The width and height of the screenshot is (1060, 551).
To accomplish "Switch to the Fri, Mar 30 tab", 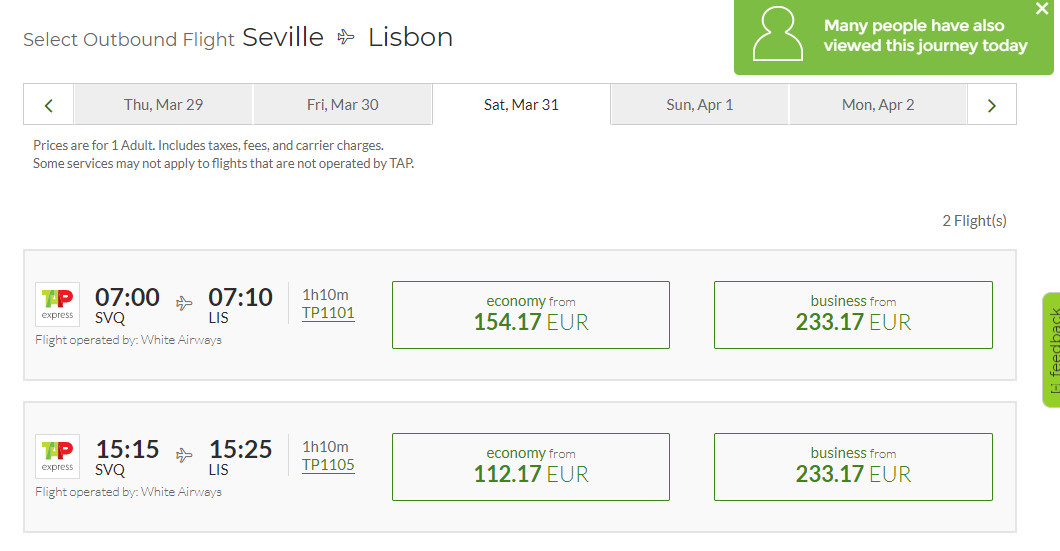I will pyautogui.click(x=342, y=105).
